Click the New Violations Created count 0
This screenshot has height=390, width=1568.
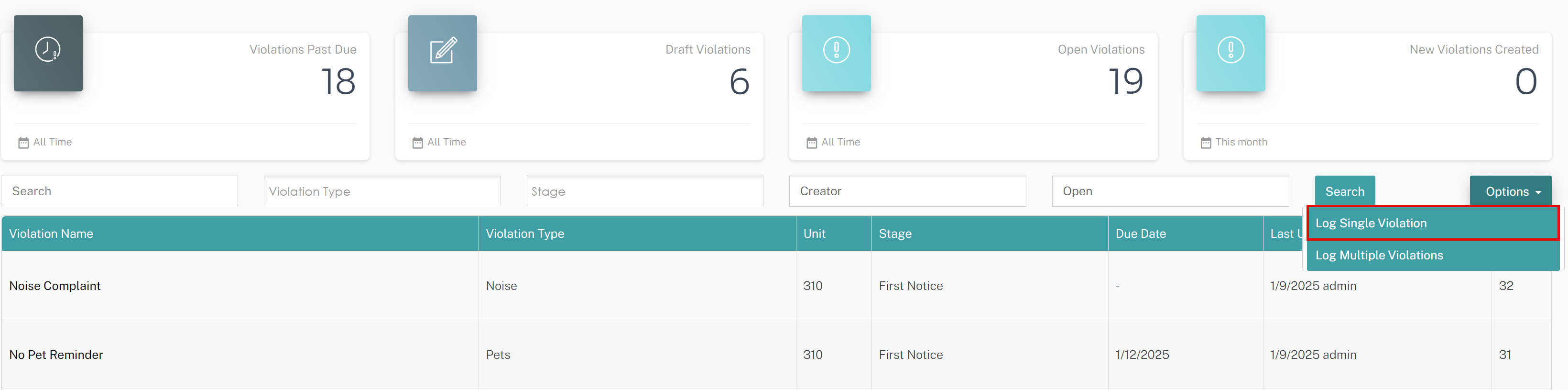click(1526, 82)
